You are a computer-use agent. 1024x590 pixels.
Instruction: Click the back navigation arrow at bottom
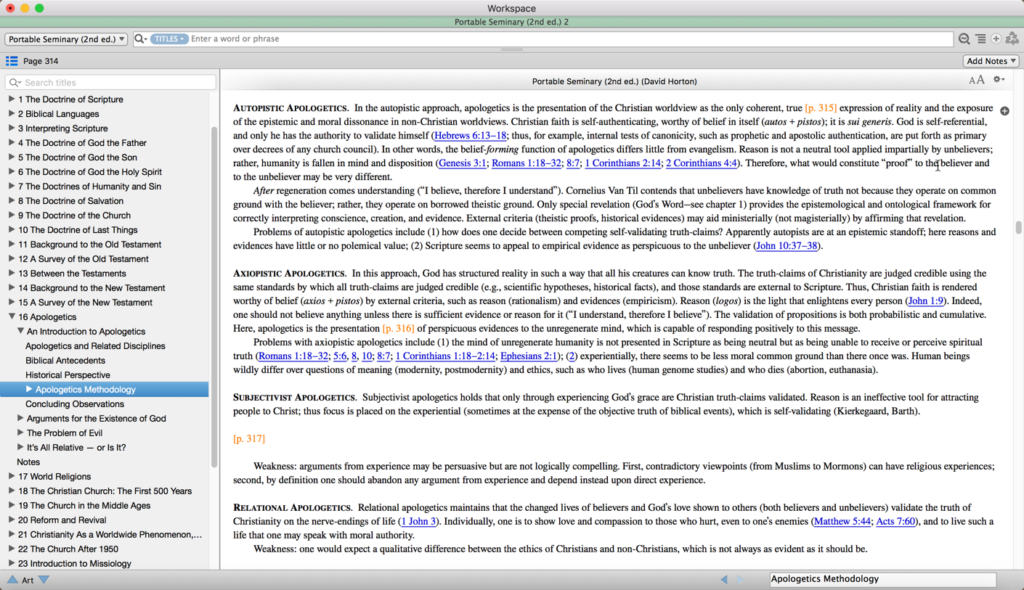tap(724, 579)
